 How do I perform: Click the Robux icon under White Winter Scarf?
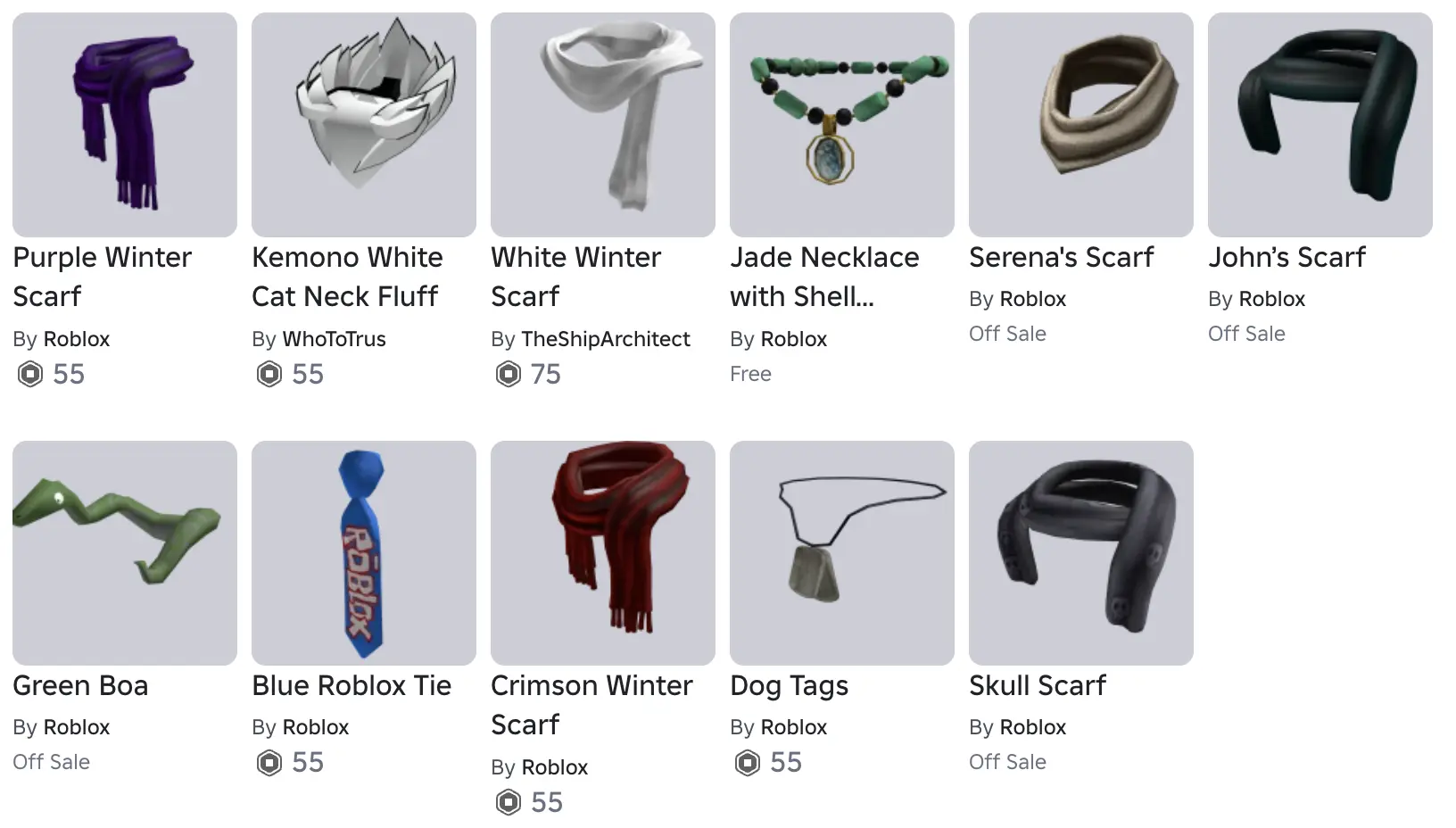pyautogui.click(x=508, y=374)
